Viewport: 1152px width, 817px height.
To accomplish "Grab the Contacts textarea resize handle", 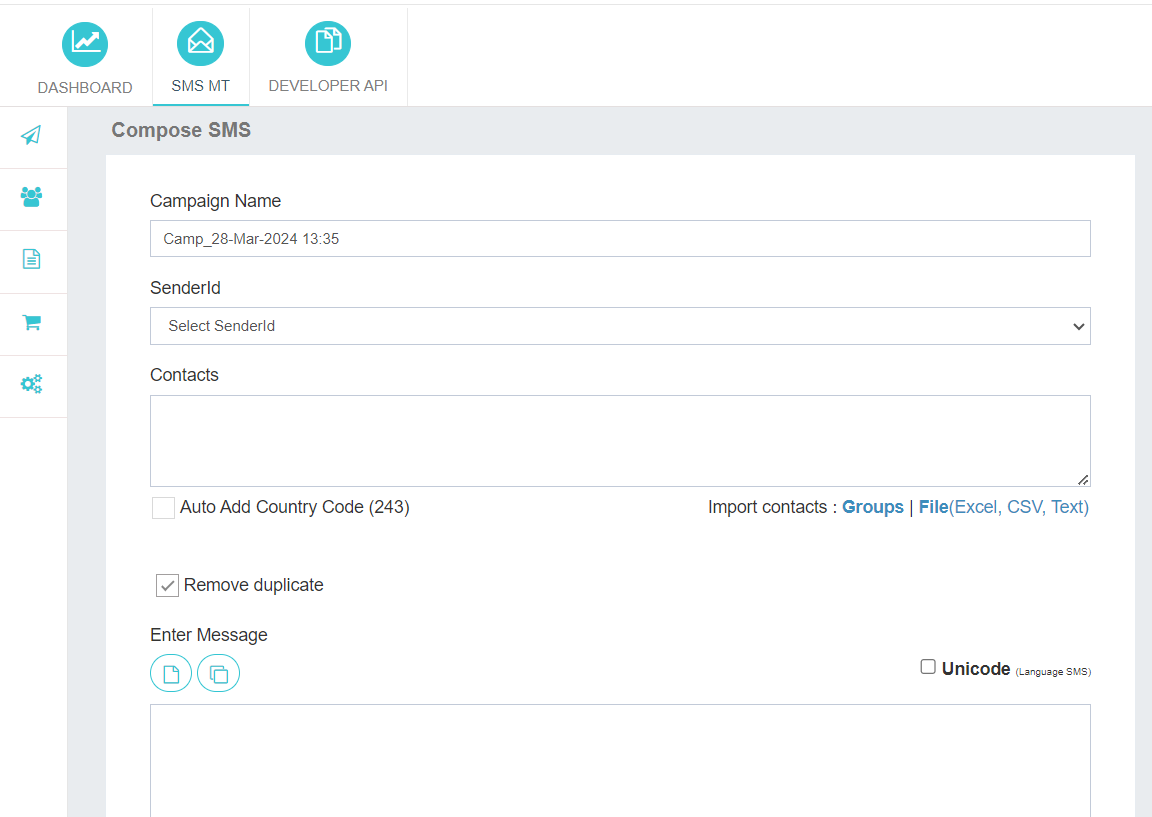I will pyautogui.click(x=1083, y=480).
